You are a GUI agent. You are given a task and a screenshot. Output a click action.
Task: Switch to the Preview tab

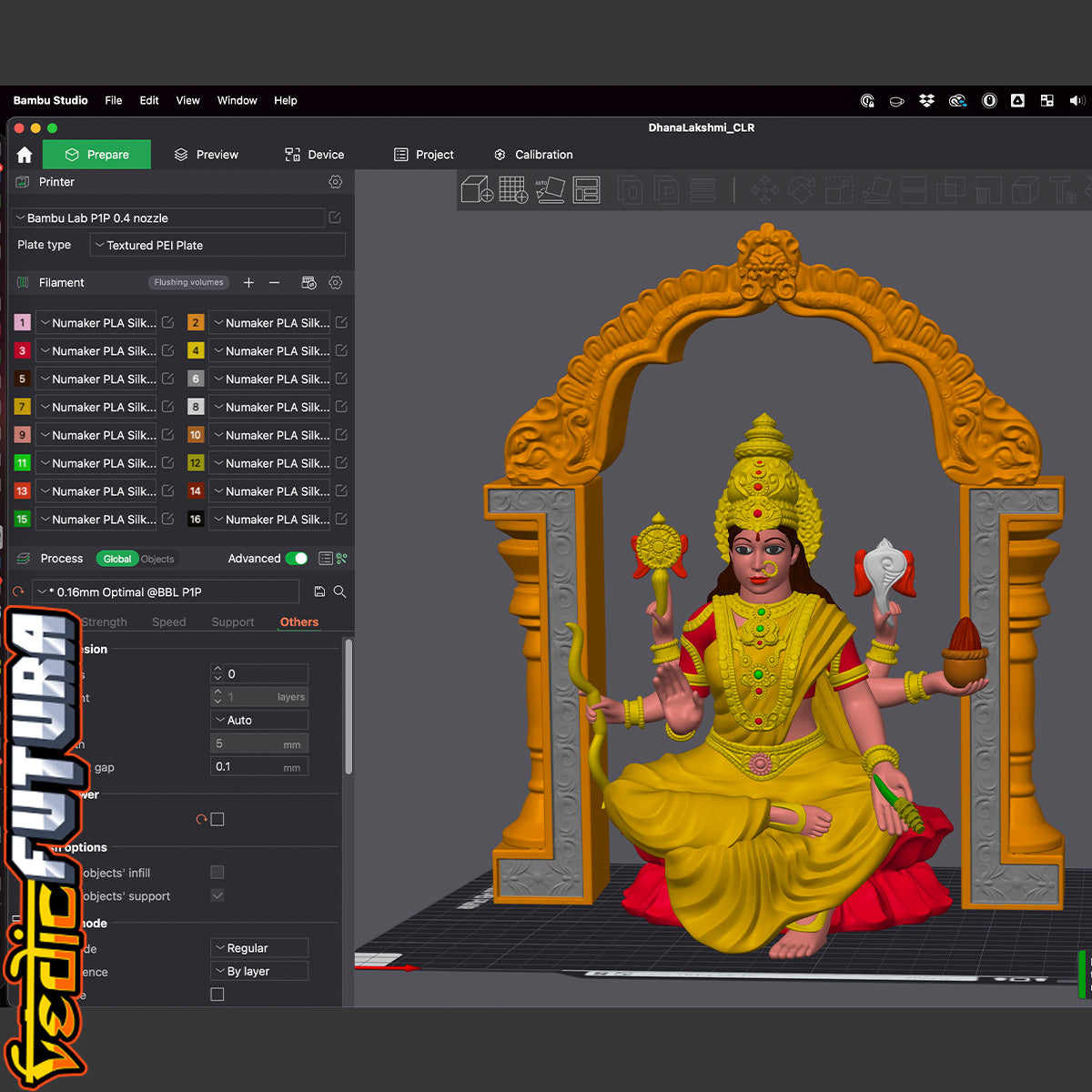click(x=207, y=155)
